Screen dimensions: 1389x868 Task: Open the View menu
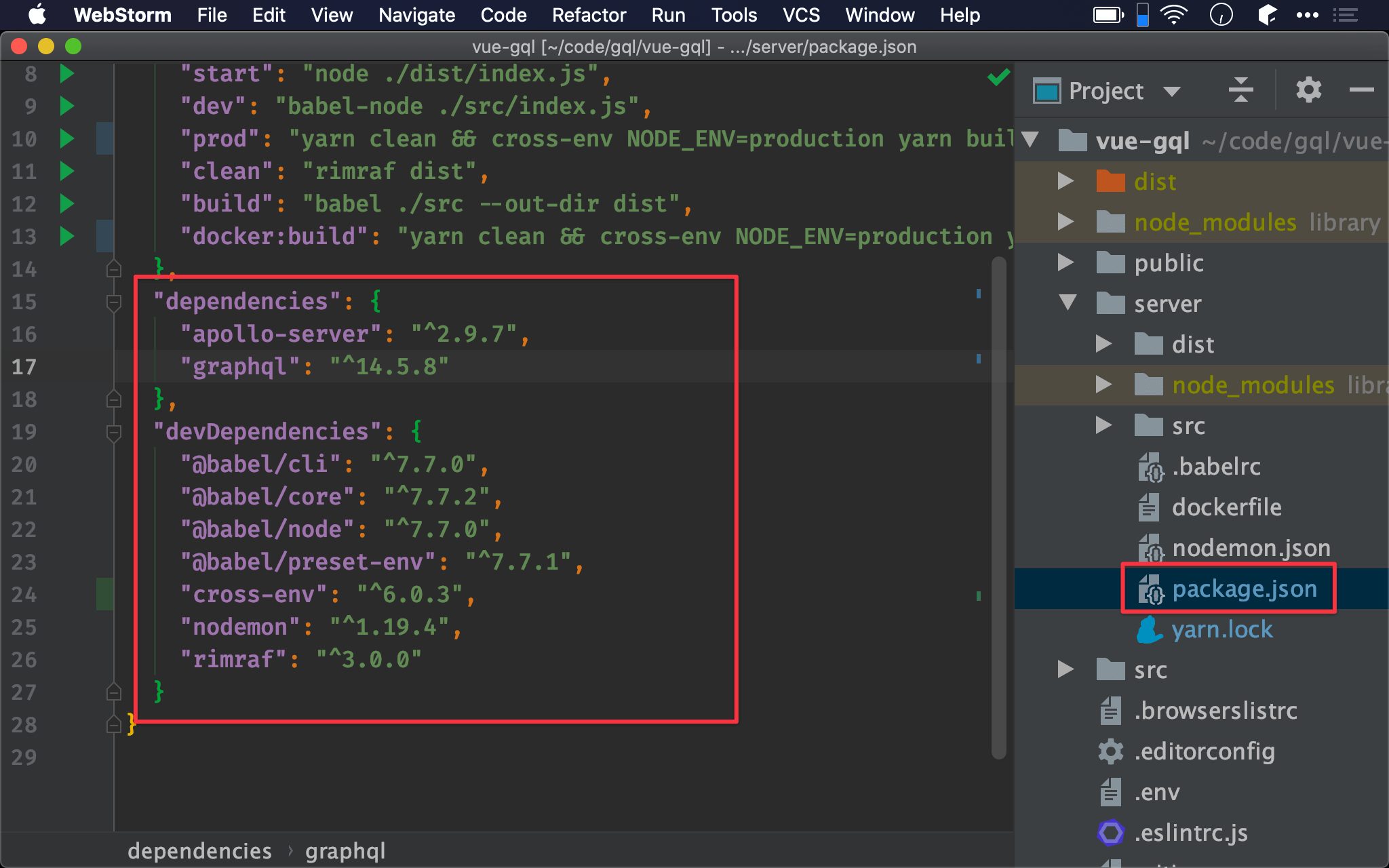332,15
